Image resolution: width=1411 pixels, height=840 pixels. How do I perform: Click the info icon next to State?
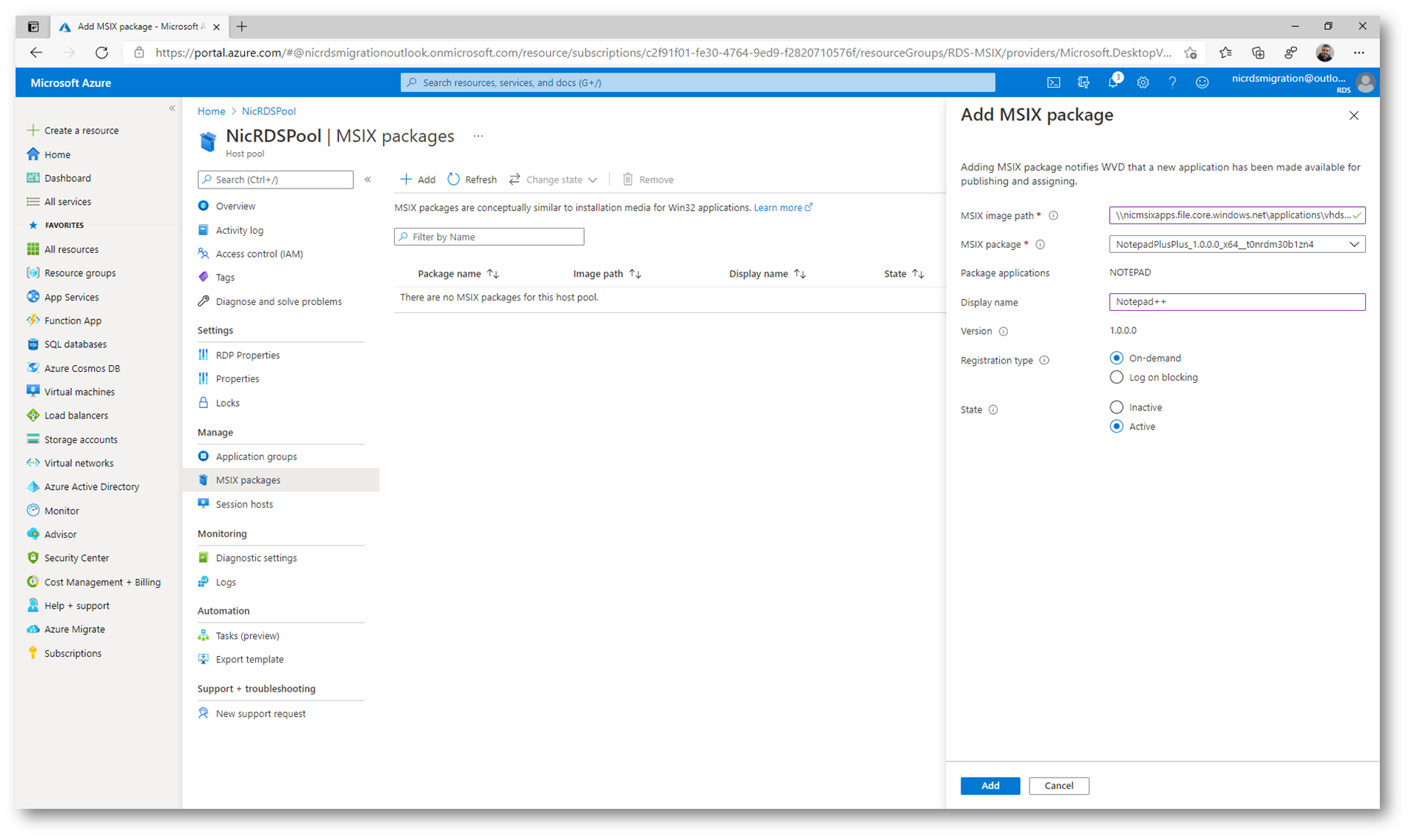tap(993, 410)
